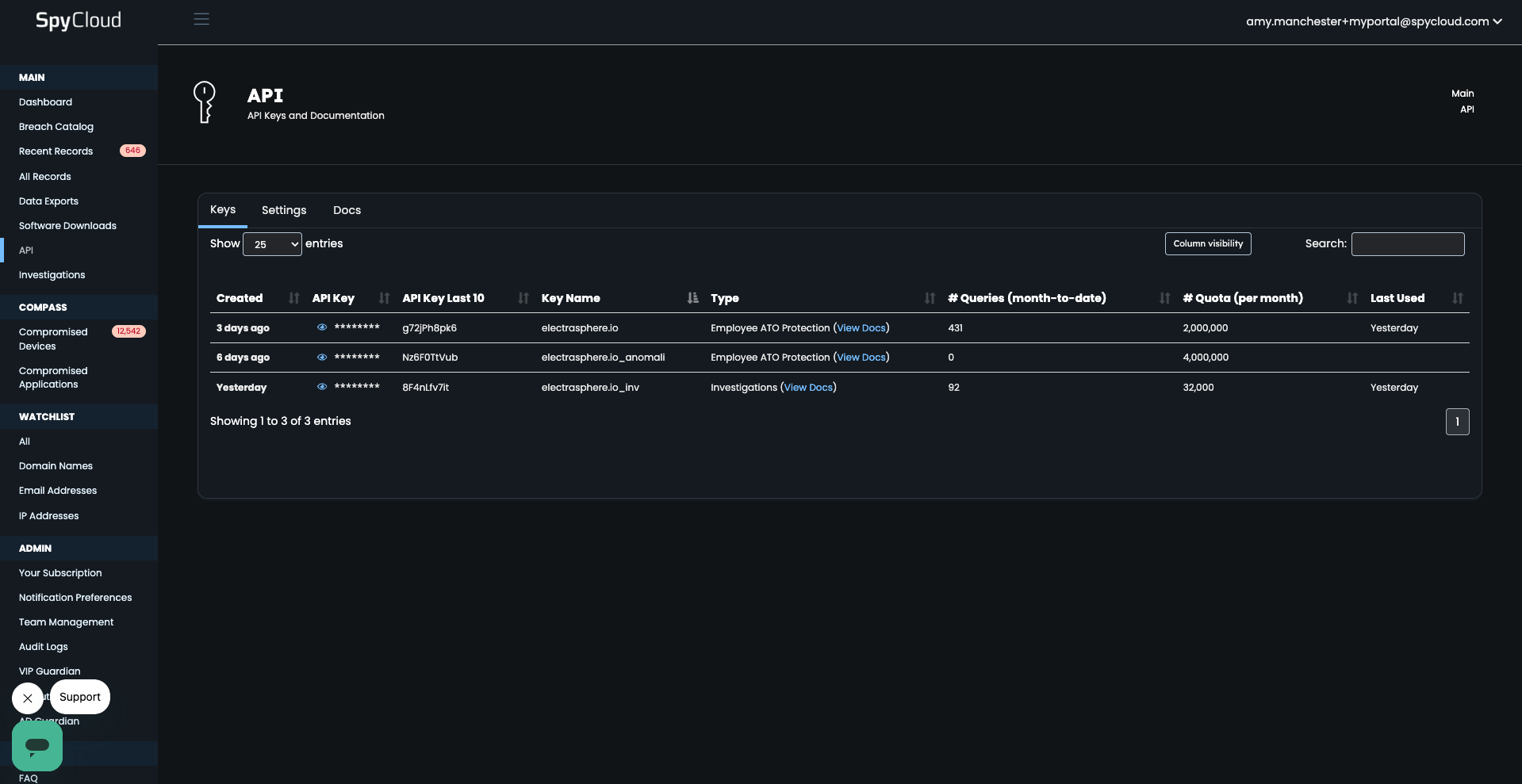Open the entries per page dropdown

click(x=272, y=244)
